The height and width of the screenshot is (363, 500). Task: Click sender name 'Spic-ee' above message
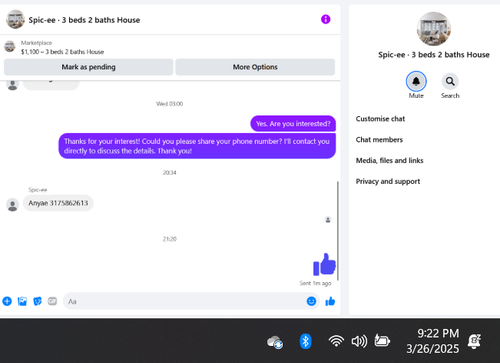tap(38, 190)
